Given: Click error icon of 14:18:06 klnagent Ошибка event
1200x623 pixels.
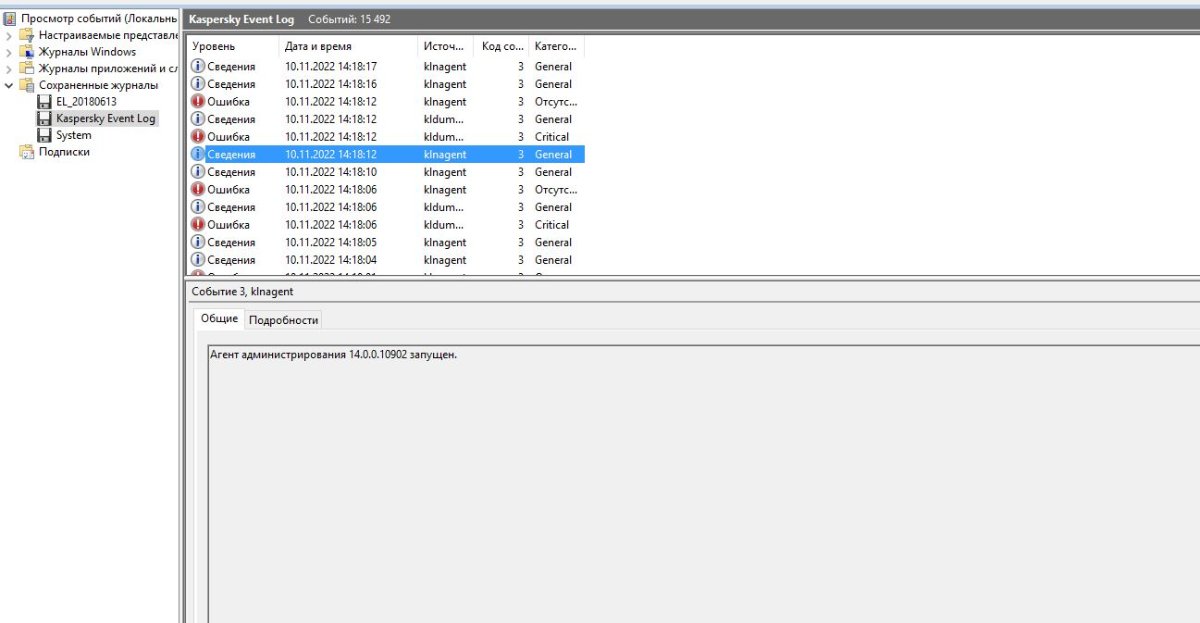Looking at the screenshot, I should [197, 189].
